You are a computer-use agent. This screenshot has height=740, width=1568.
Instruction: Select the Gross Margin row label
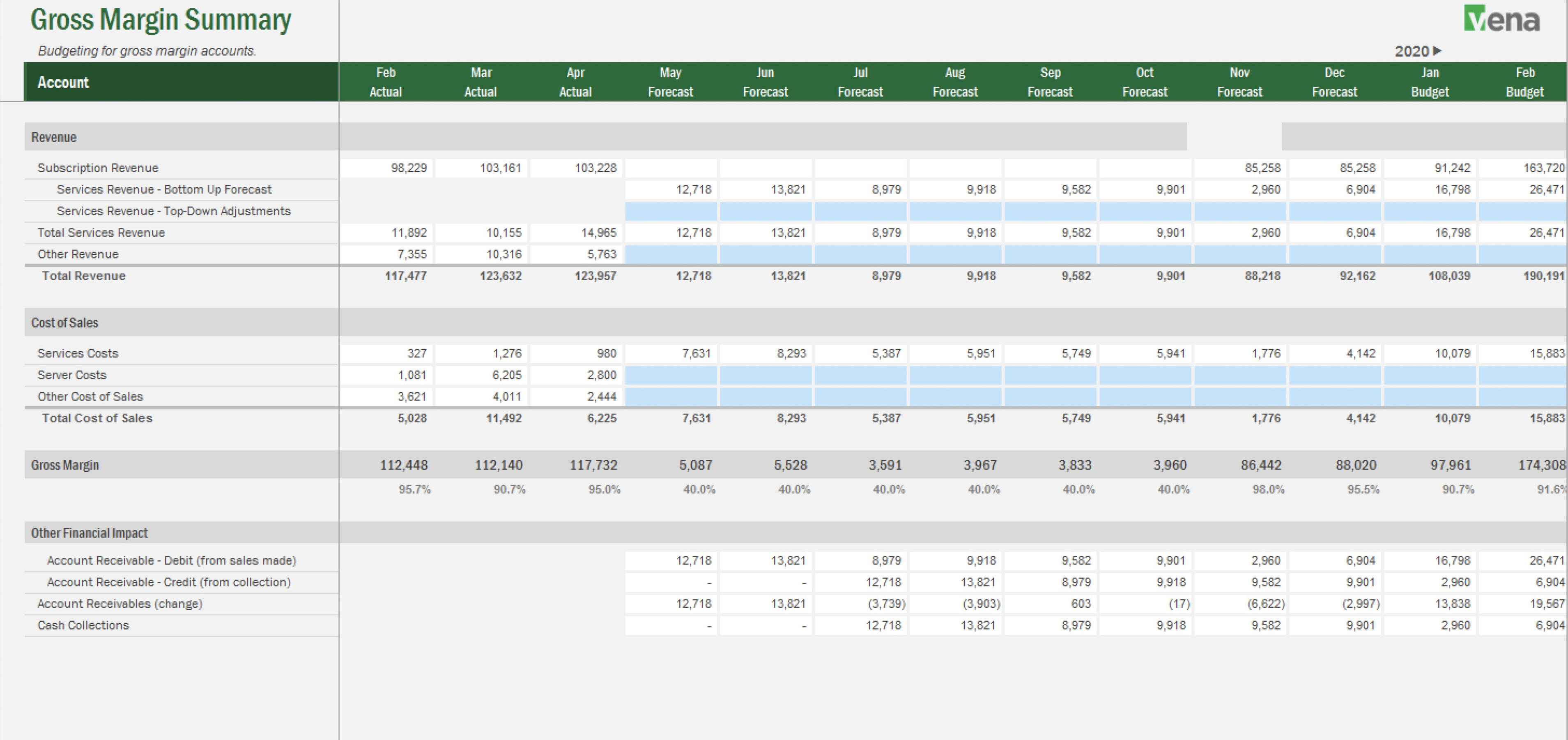pos(65,465)
